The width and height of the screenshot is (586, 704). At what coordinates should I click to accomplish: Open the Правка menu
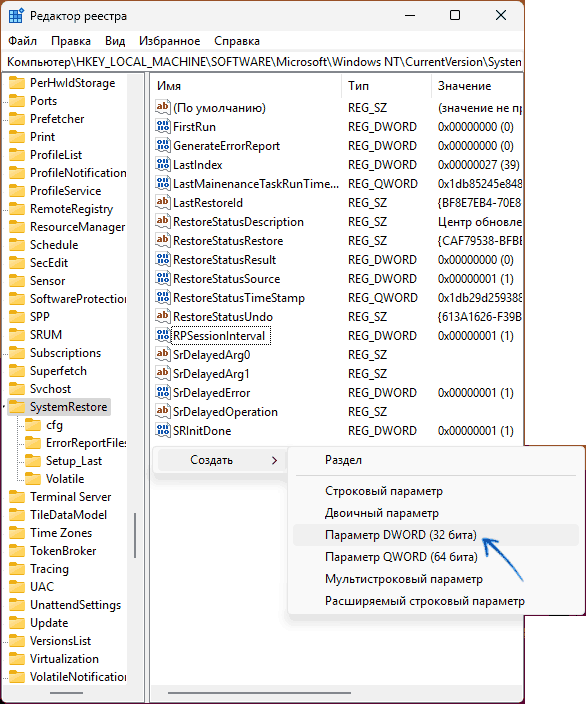(71, 41)
